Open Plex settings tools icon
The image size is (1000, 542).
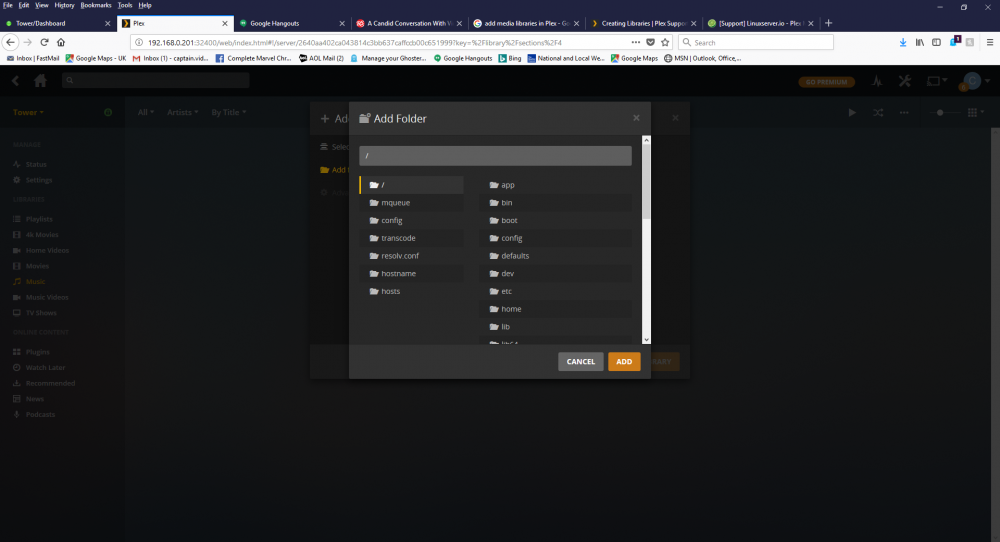(905, 81)
